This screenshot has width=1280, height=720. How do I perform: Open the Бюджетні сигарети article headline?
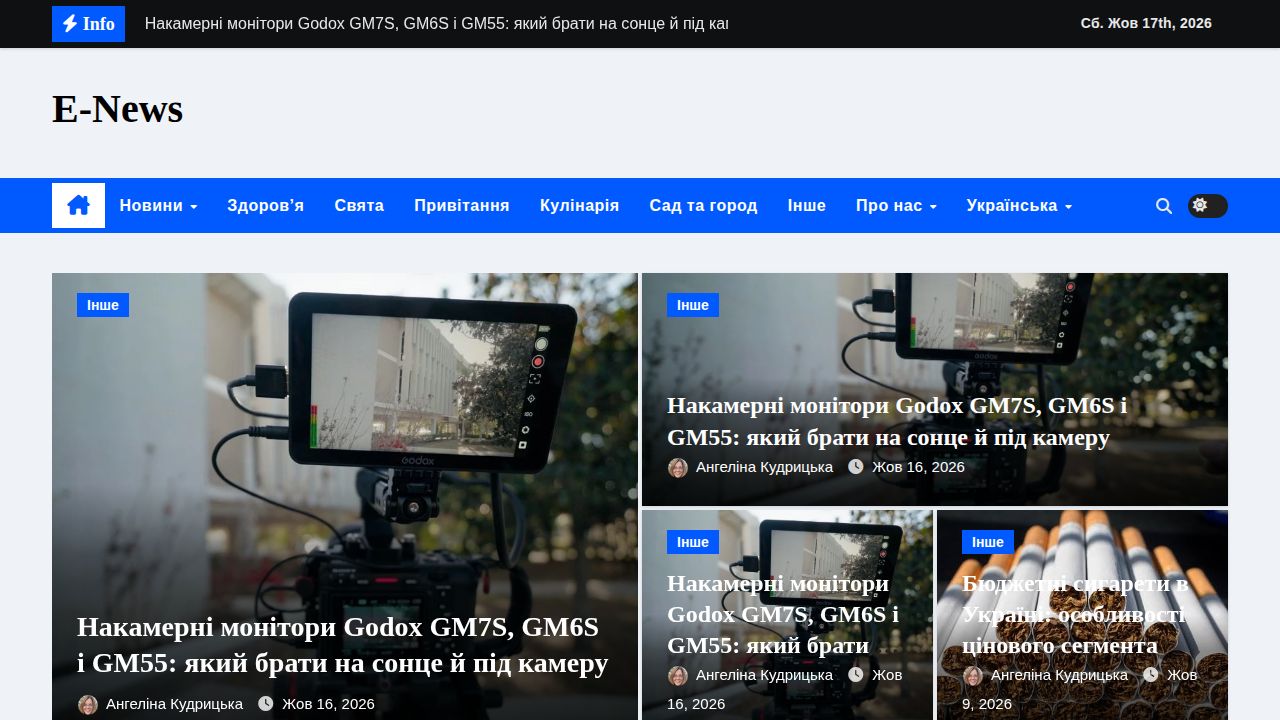coord(1075,614)
